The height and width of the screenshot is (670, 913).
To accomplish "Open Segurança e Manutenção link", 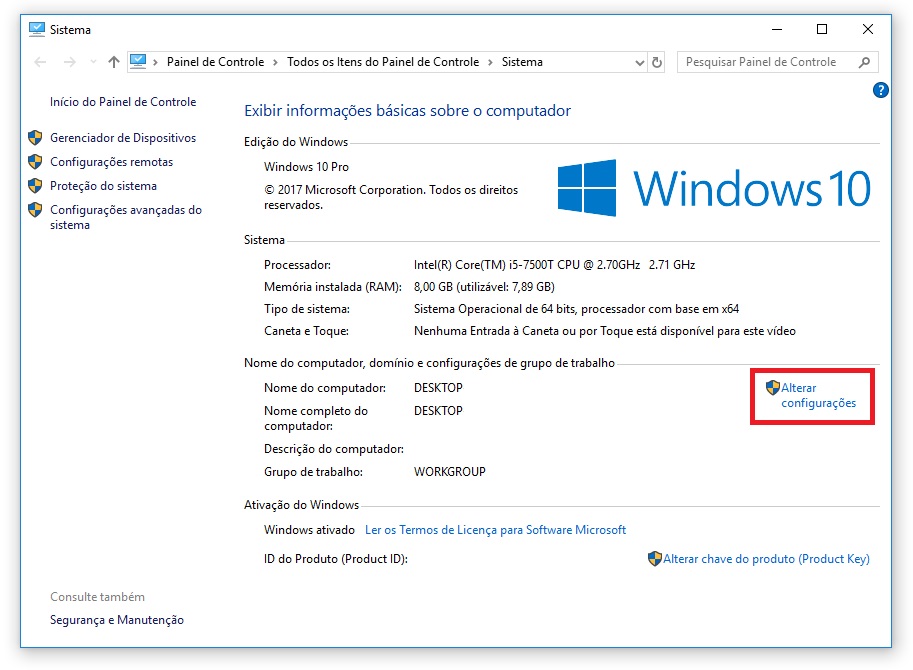I will pyautogui.click(x=116, y=620).
